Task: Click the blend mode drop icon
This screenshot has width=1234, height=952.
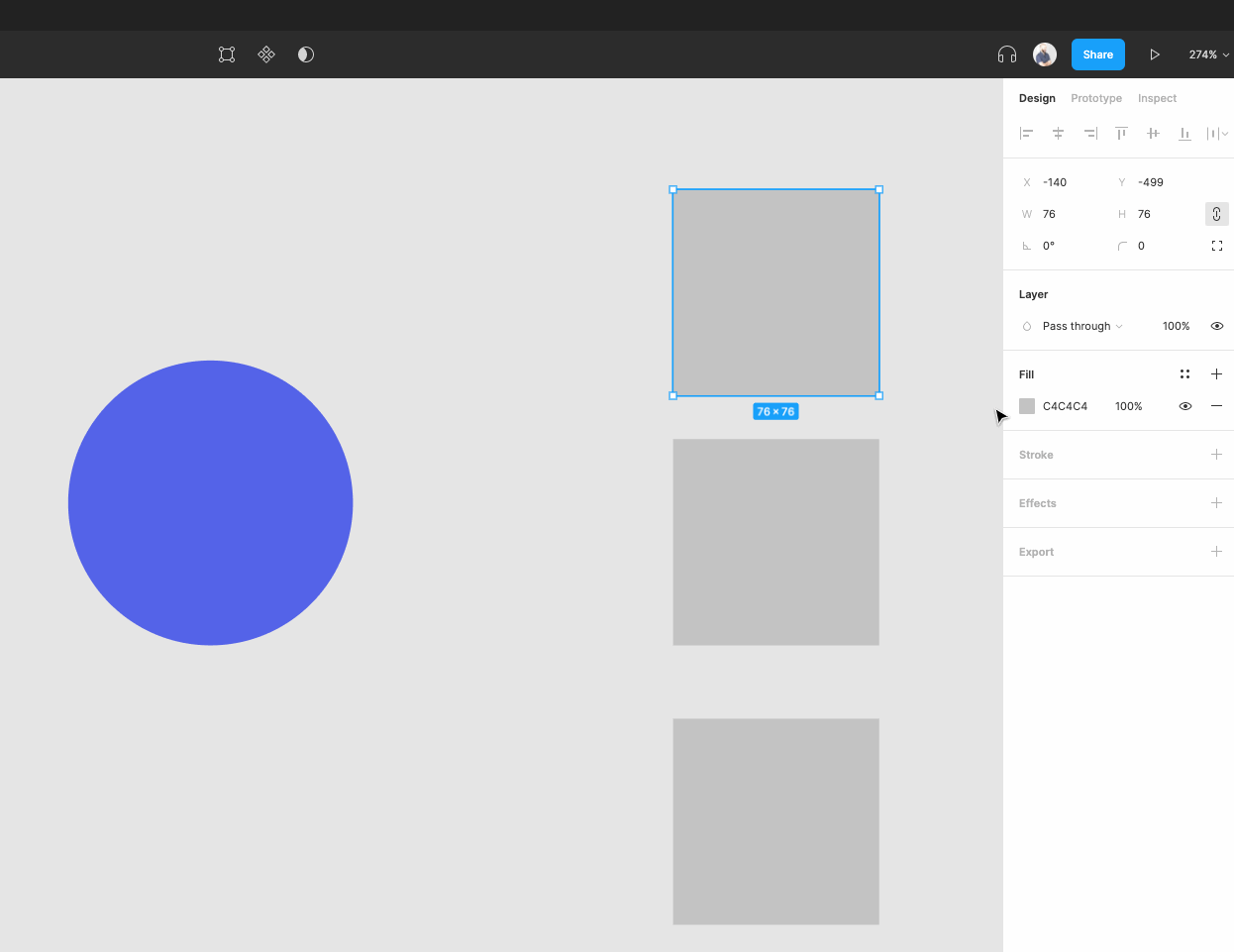Action: coord(1027,326)
